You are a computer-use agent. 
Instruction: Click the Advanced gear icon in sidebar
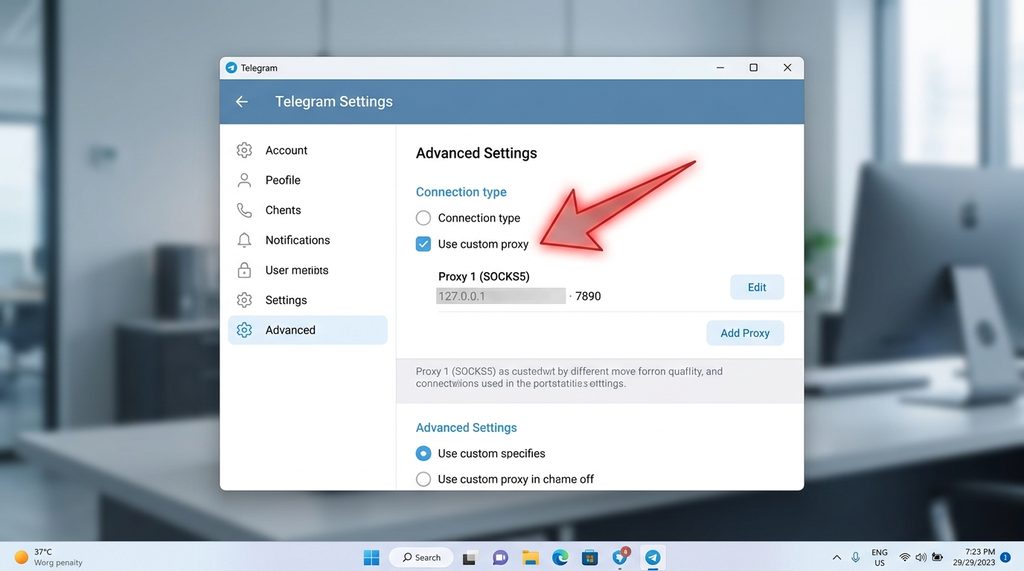244,330
